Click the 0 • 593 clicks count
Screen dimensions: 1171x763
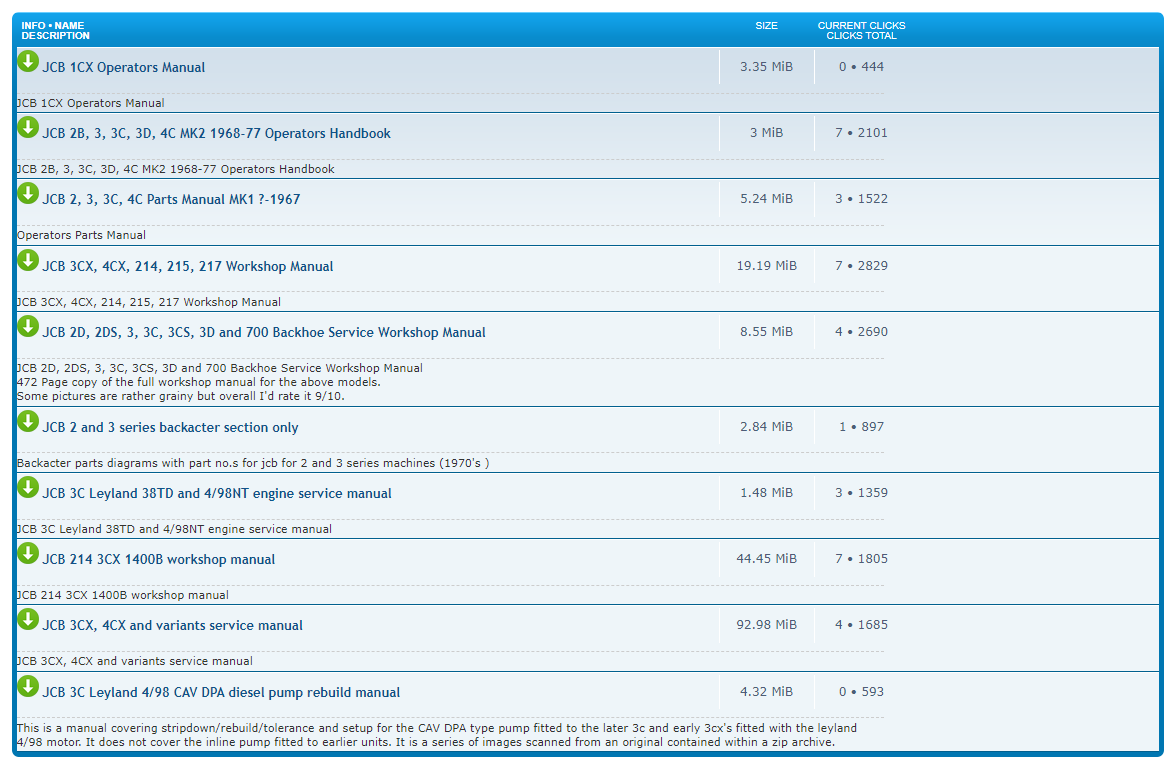(x=861, y=691)
